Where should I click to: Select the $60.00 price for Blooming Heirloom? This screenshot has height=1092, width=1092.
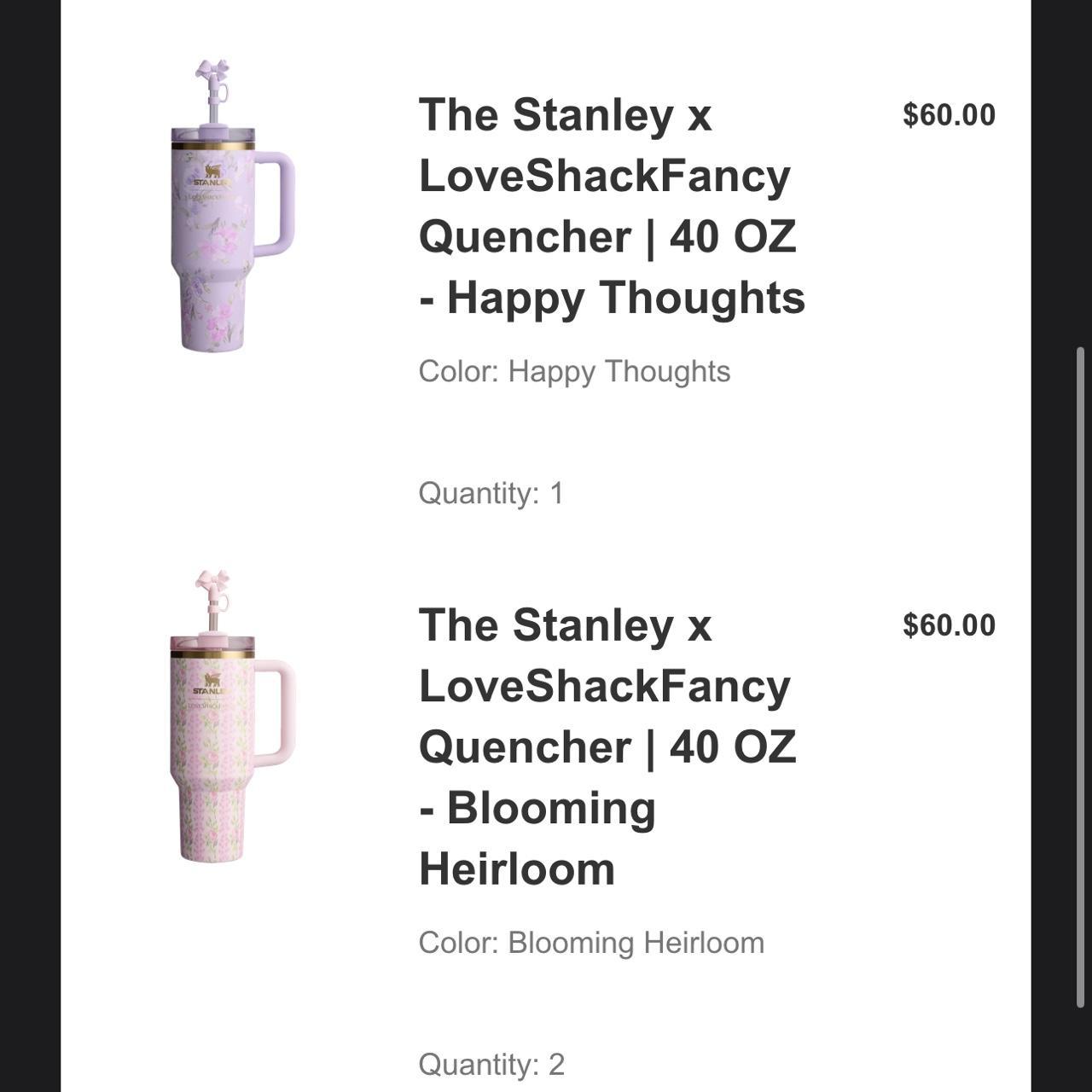coord(949,624)
